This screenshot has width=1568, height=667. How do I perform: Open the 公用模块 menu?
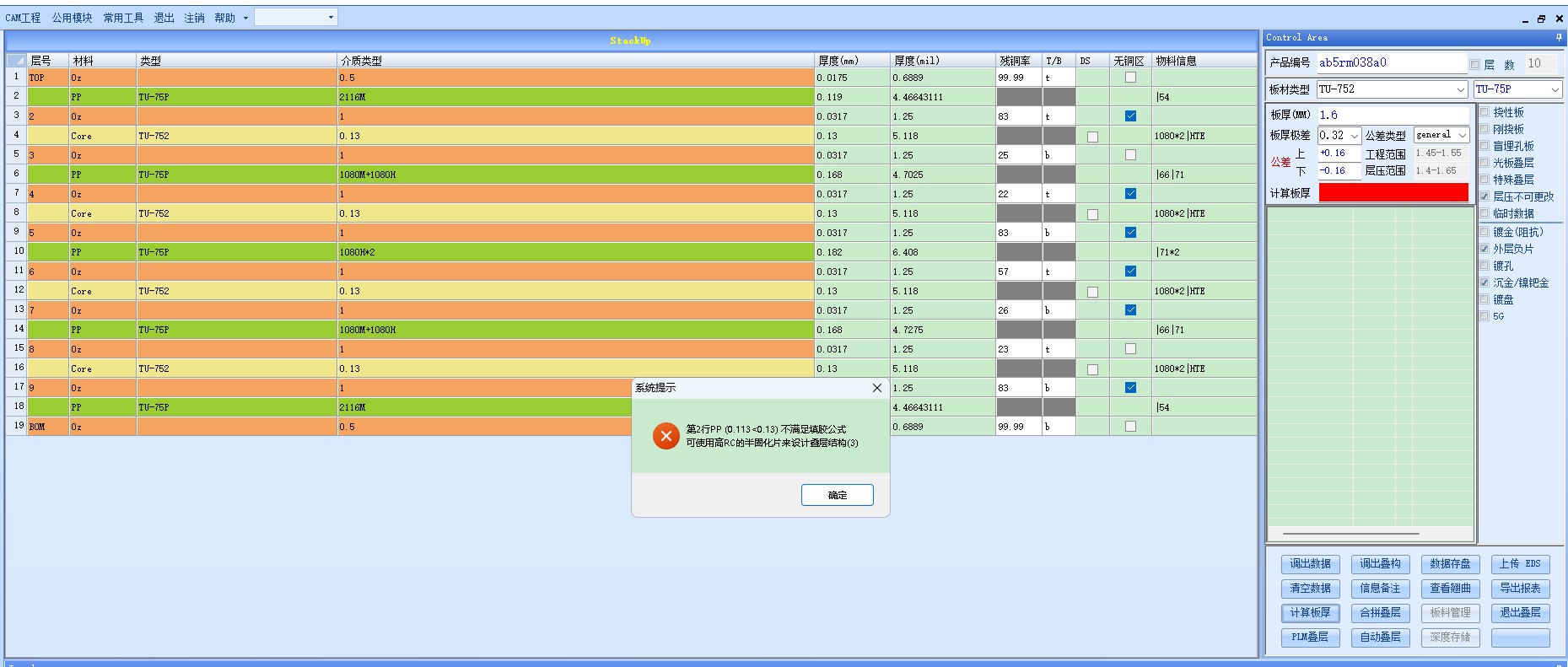click(72, 18)
